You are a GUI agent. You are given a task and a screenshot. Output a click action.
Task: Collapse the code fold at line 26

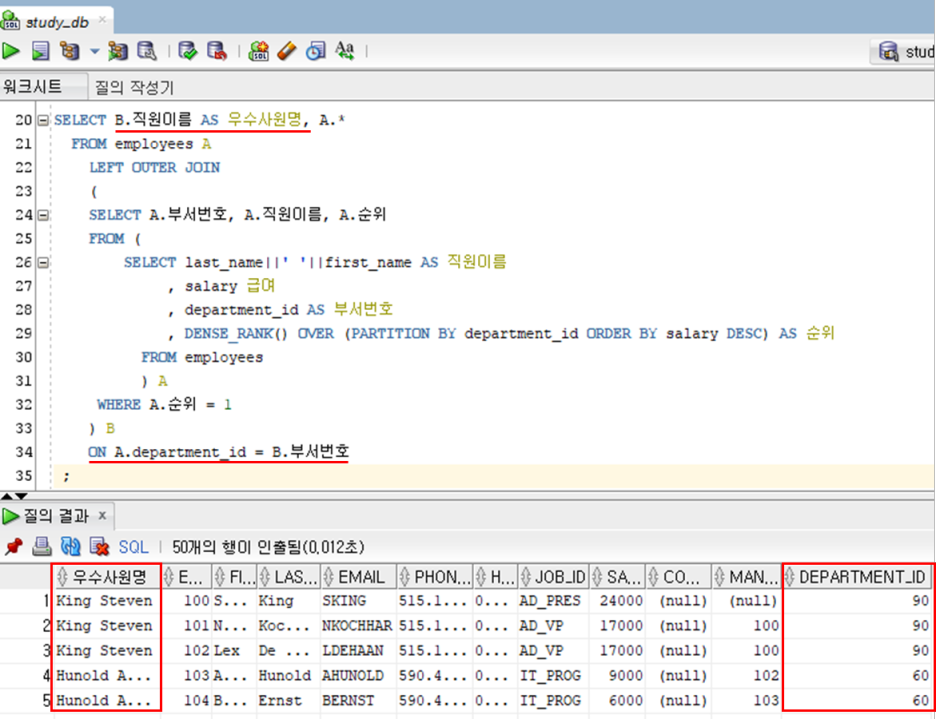pos(43,262)
